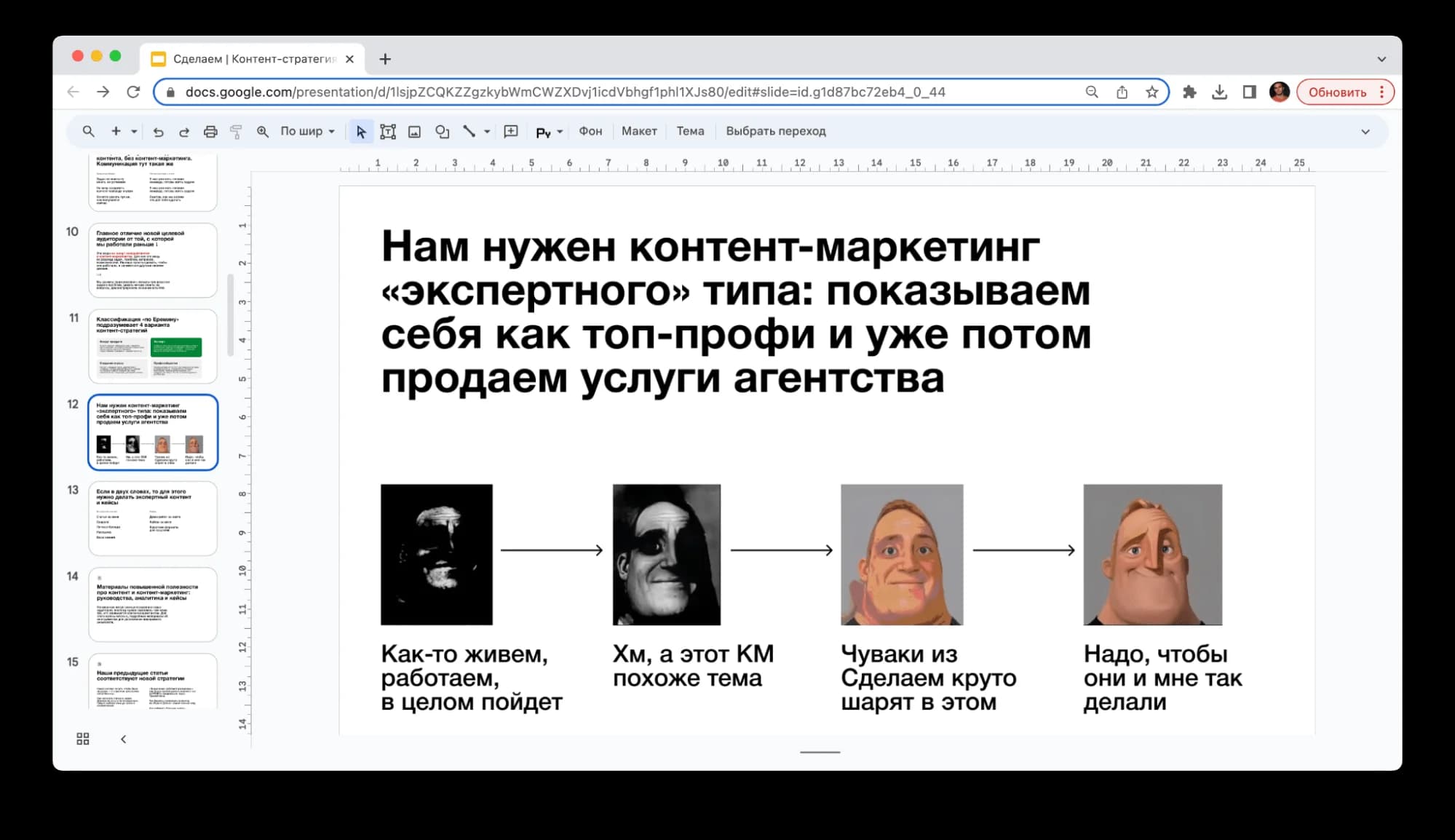Click the Redo icon
Viewport: 1455px width, 840px height.
click(x=184, y=132)
